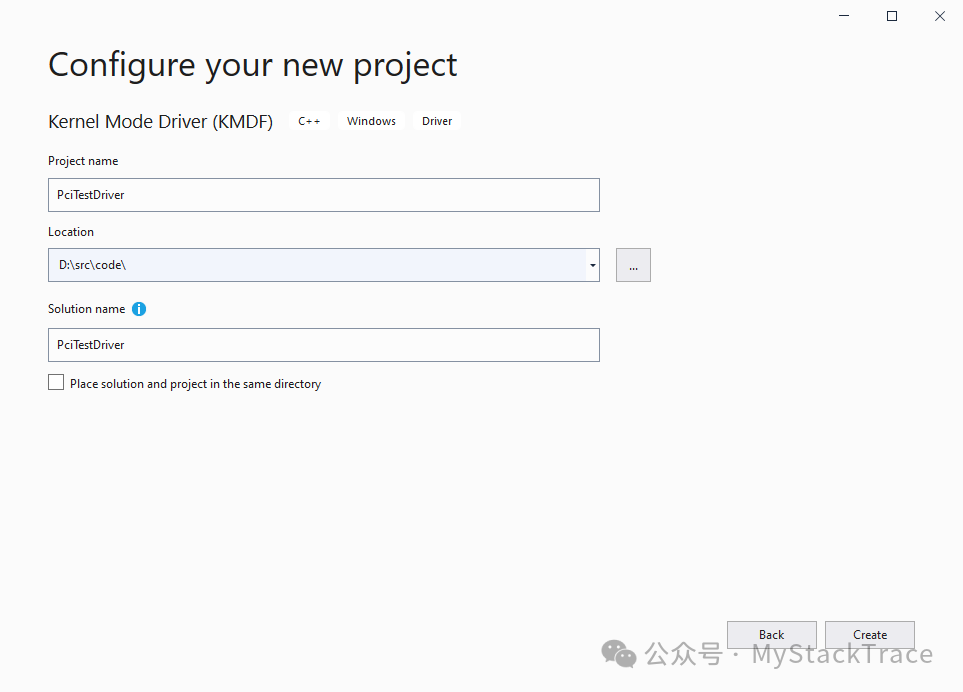Click the minimize icon in the title bar

pos(843,15)
